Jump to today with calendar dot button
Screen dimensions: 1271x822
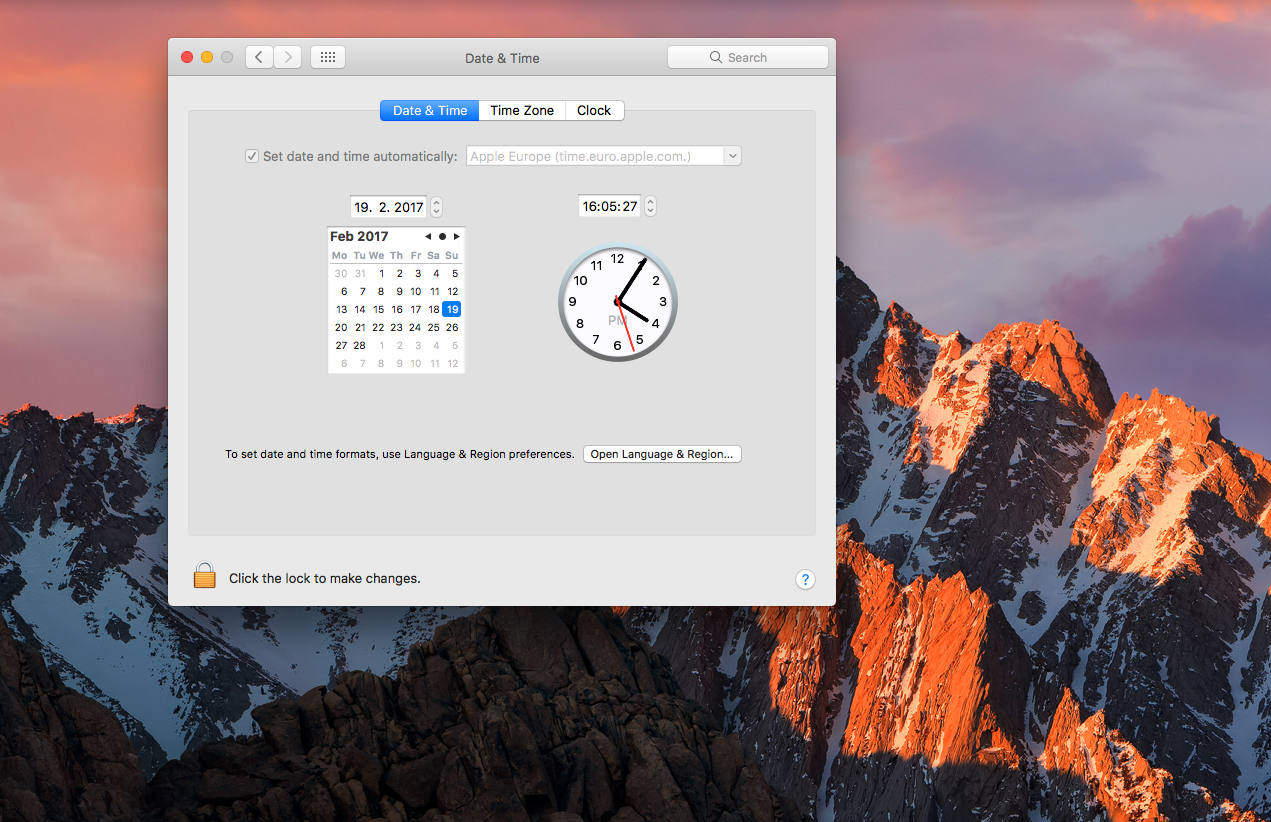tap(442, 237)
